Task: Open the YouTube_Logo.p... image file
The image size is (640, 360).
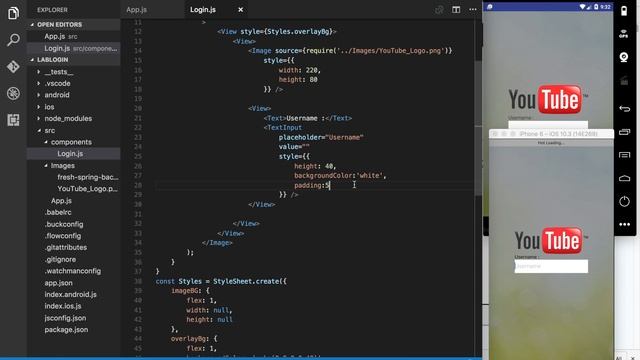Action: click(x=87, y=189)
